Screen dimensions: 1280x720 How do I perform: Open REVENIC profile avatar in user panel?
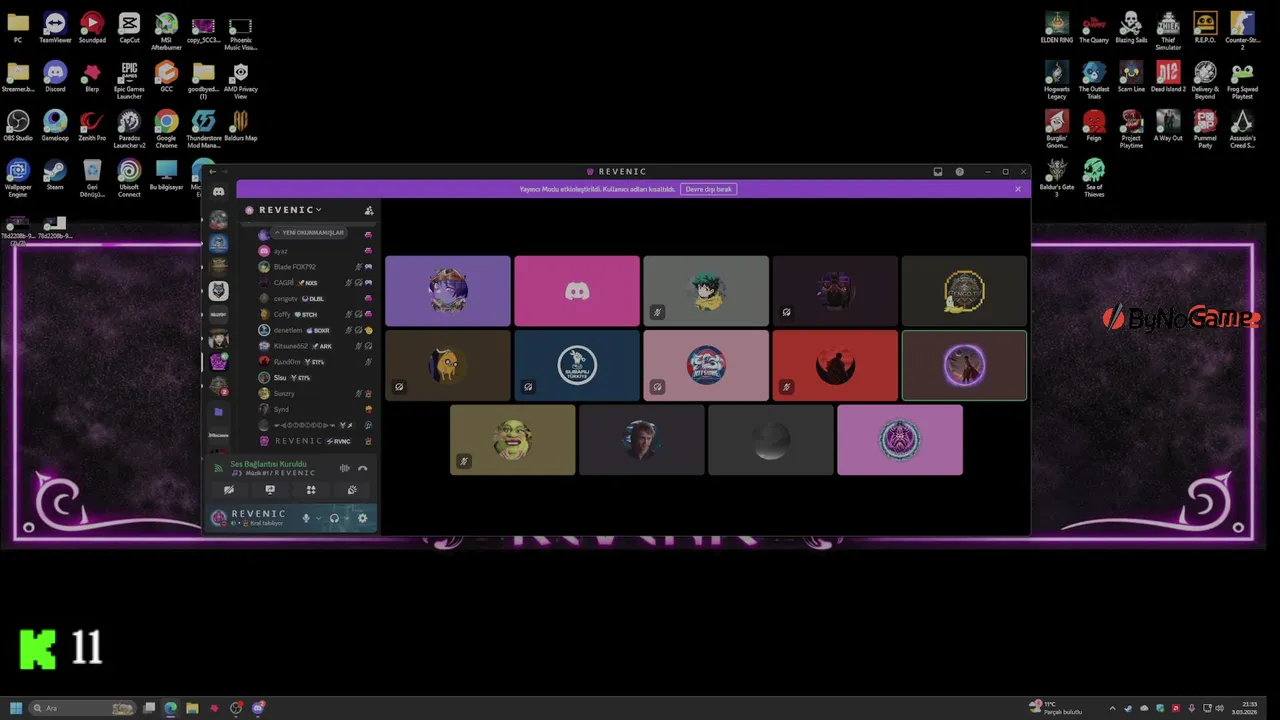tap(219, 518)
